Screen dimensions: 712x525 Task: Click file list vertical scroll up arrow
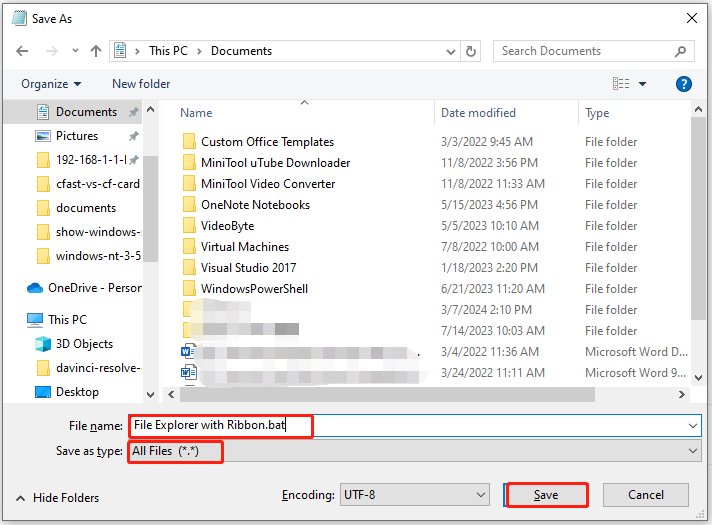click(x=699, y=109)
